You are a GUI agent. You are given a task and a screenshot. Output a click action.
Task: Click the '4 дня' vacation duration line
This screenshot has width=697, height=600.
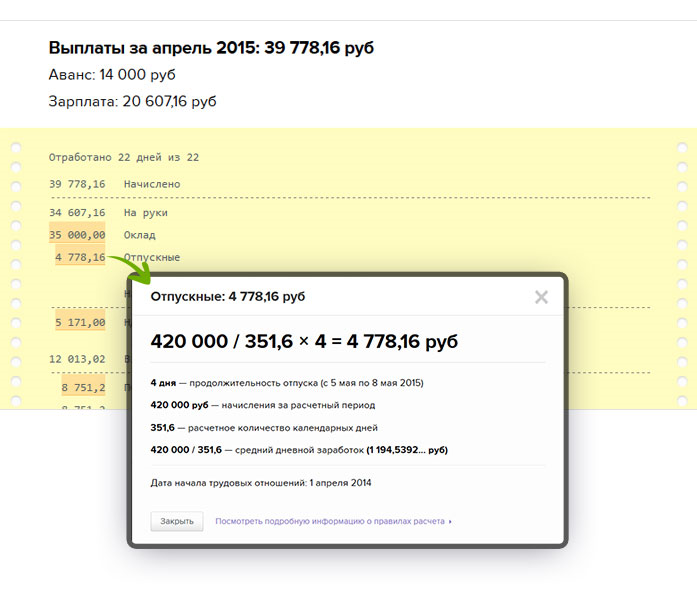pos(287,382)
